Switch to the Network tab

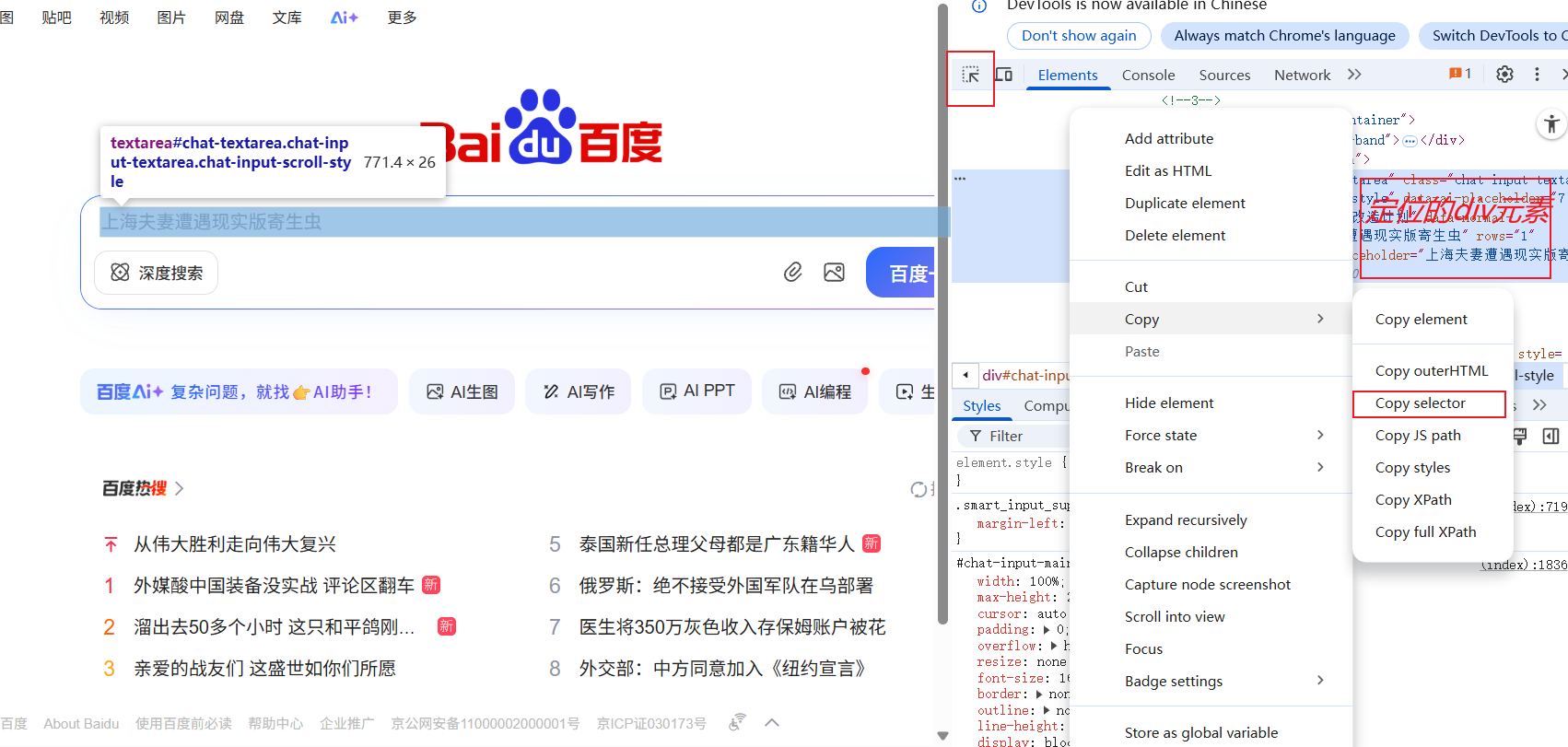(1302, 76)
